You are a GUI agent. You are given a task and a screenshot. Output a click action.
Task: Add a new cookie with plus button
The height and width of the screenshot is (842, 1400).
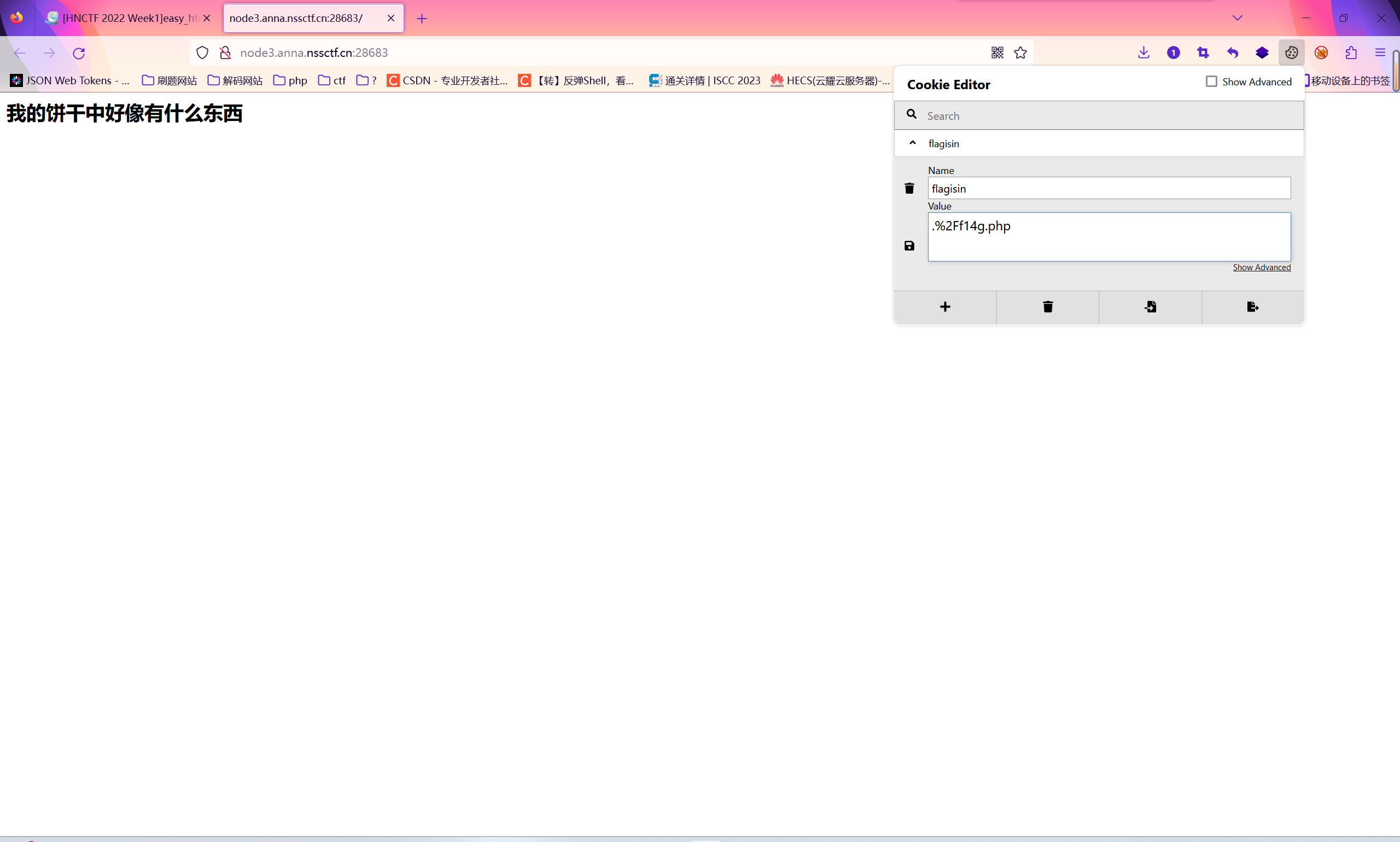[x=944, y=307]
